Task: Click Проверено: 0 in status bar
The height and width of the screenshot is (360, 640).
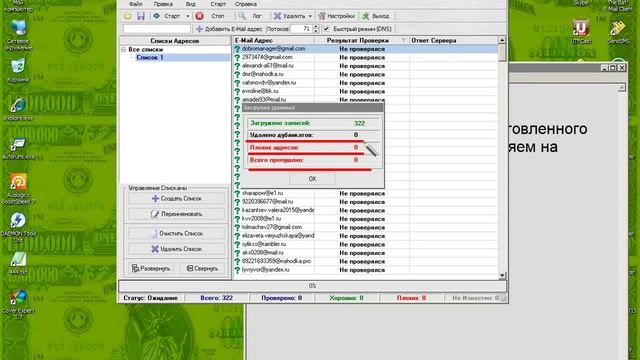Action: pyautogui.click(x=282, y=298)
